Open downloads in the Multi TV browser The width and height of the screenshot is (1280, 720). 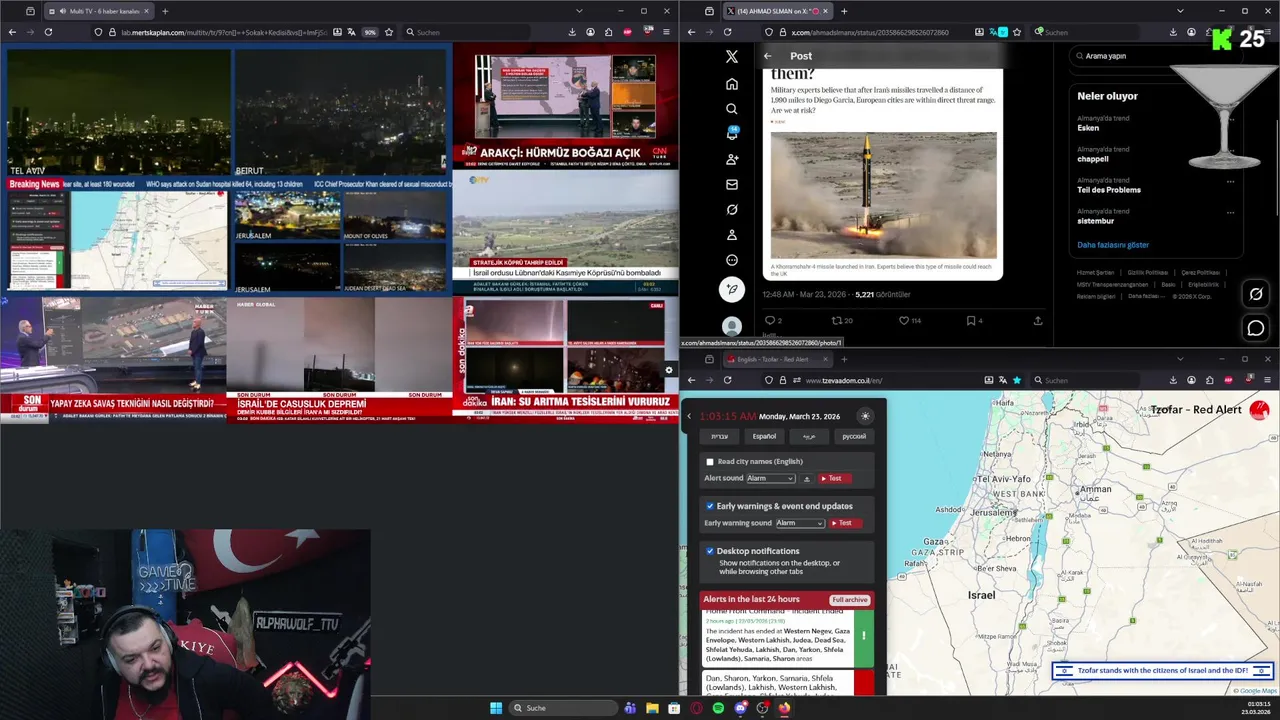click(x=571, y=32)
